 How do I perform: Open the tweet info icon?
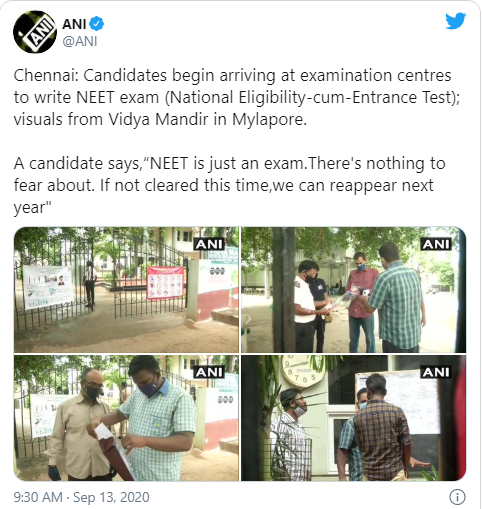[457, 497]
